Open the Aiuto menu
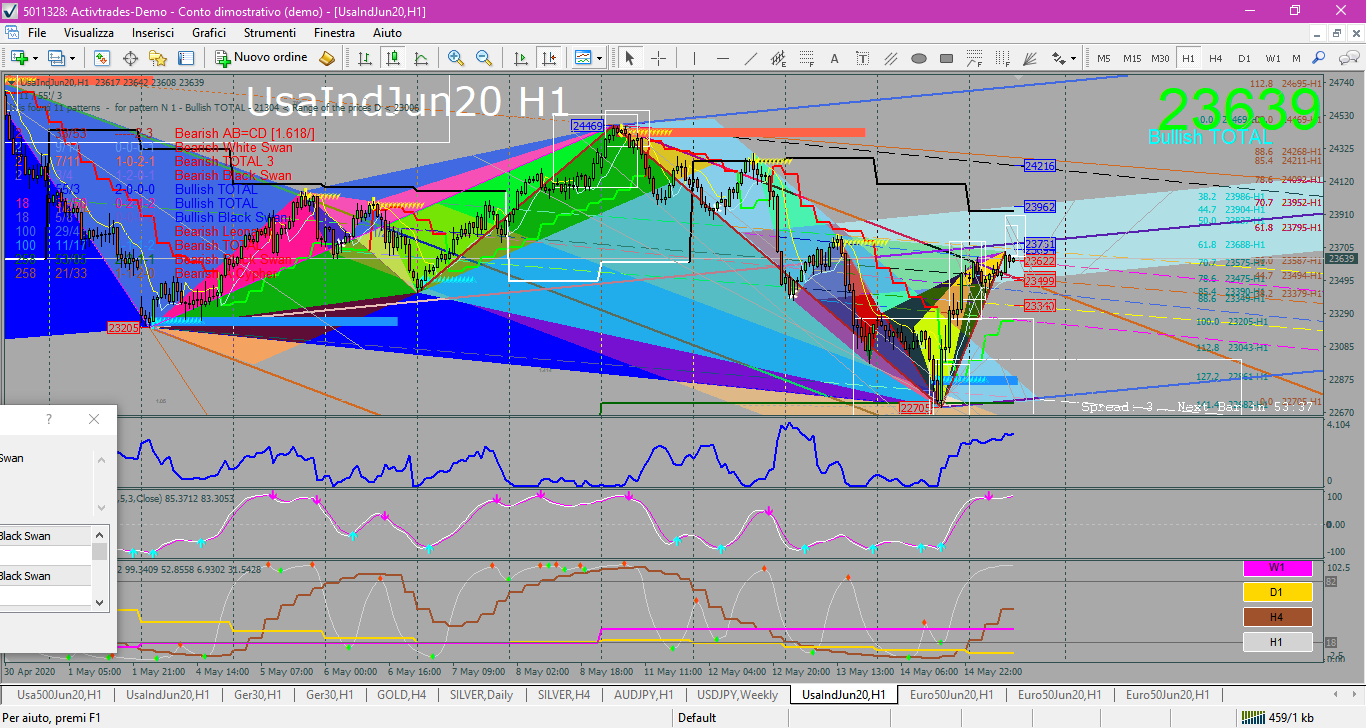Screen dimensions: 1366x728 coord(387,33)
